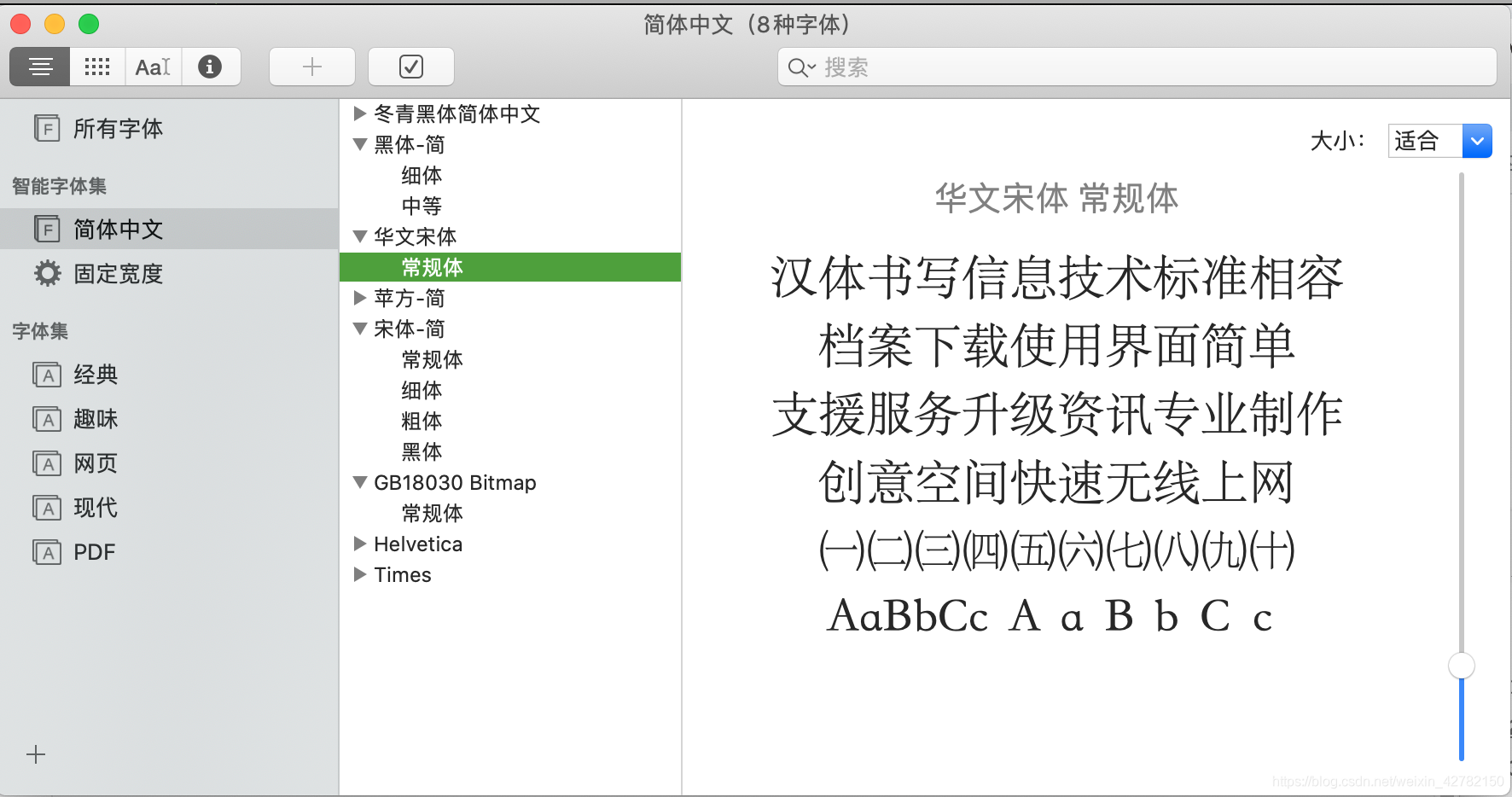Screen dimensions: 1512x797
Task: Expand the Helvetica font family
Action: tap(360, 544)
